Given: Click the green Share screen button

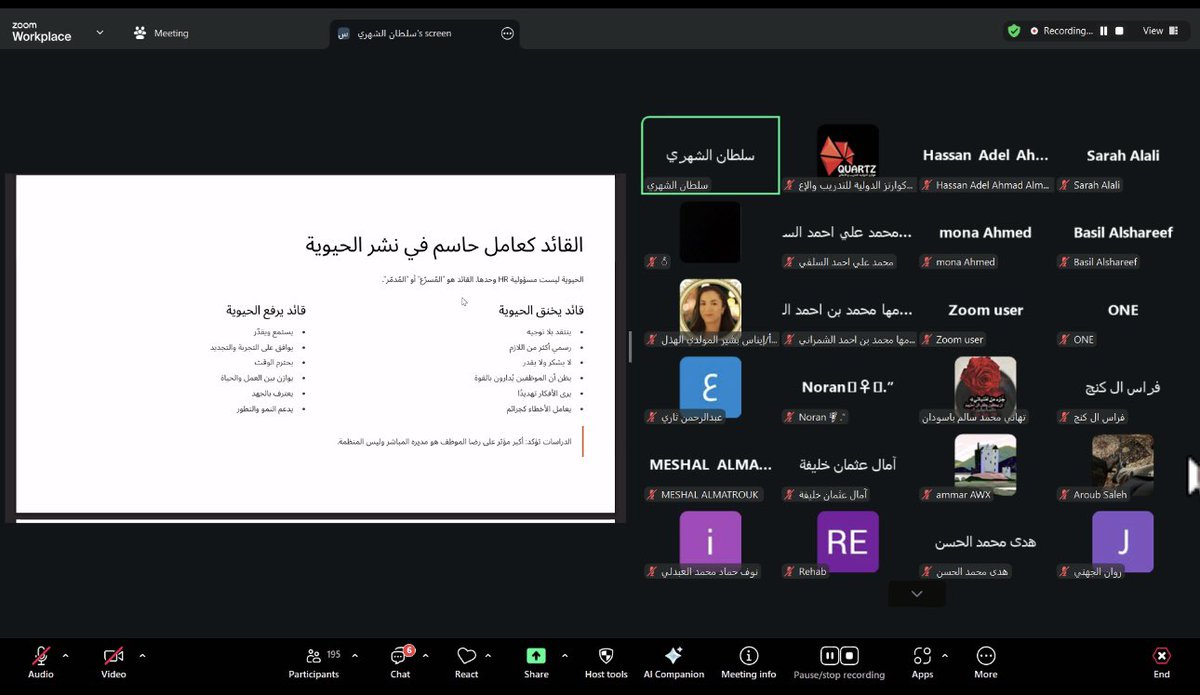Looking at the screenshot, I should coord(536,662).
